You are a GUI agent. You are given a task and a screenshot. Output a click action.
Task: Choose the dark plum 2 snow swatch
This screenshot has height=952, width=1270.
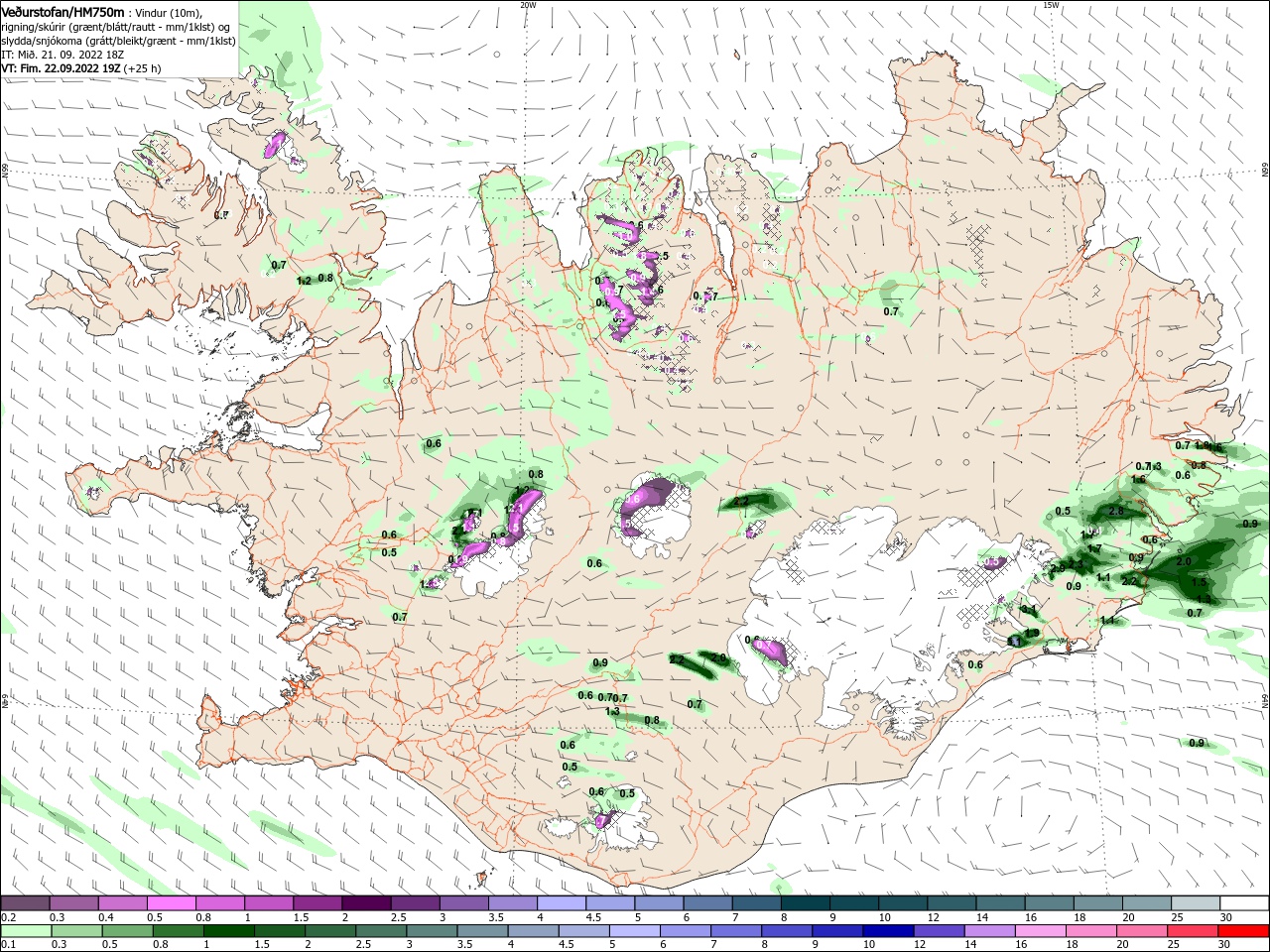[366, 903]
